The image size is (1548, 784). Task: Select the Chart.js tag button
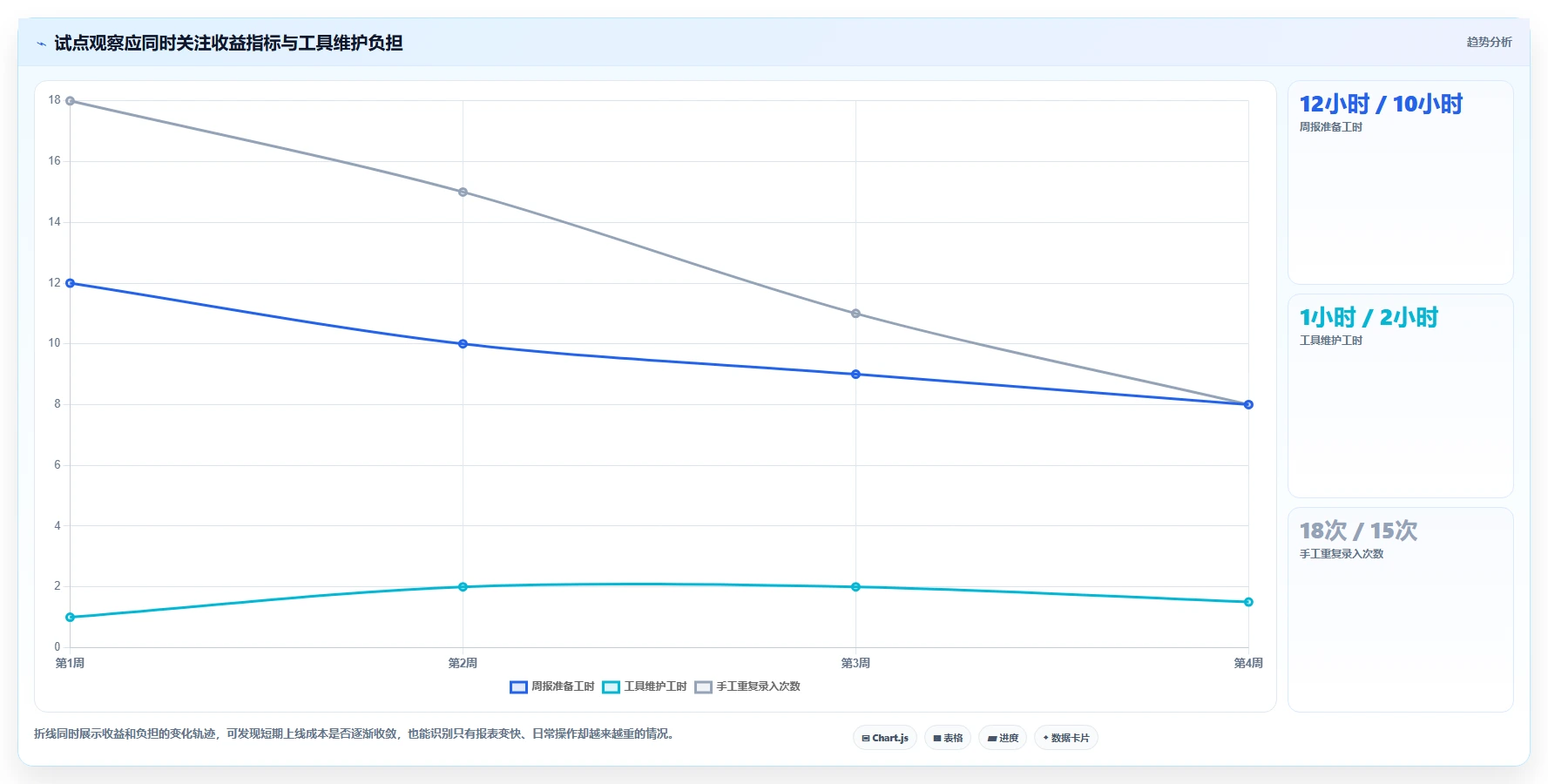884,738
